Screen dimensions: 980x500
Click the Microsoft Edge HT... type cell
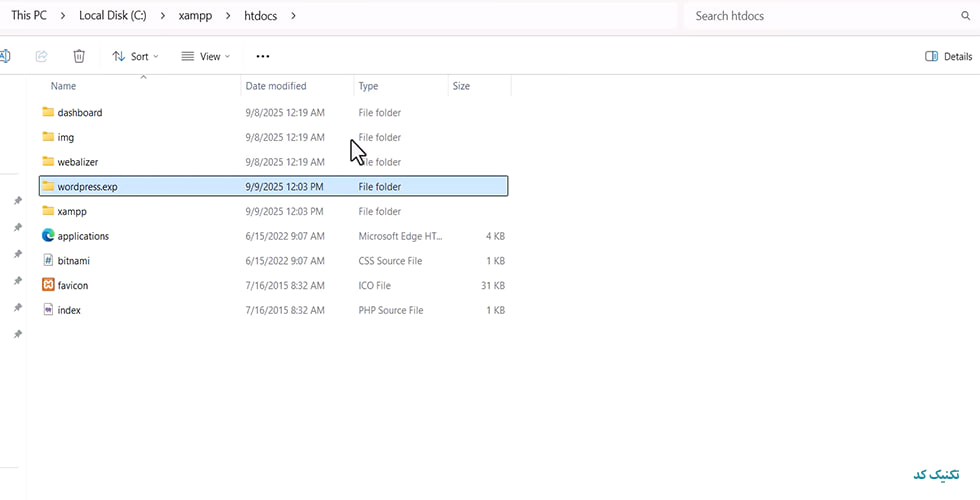tap(400, 236)
